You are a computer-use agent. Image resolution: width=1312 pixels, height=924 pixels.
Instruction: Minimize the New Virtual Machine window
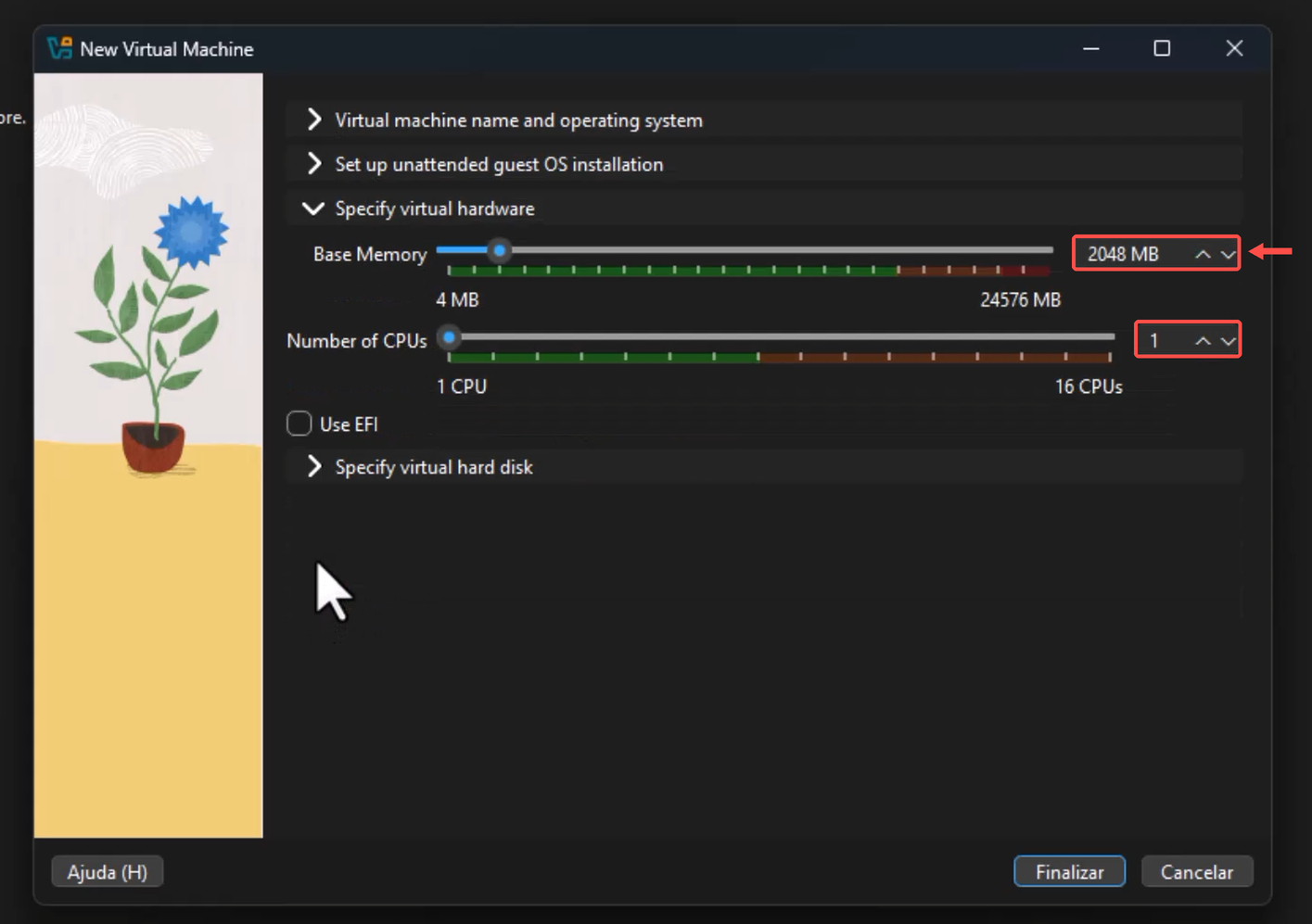(x=1091, y=48)
